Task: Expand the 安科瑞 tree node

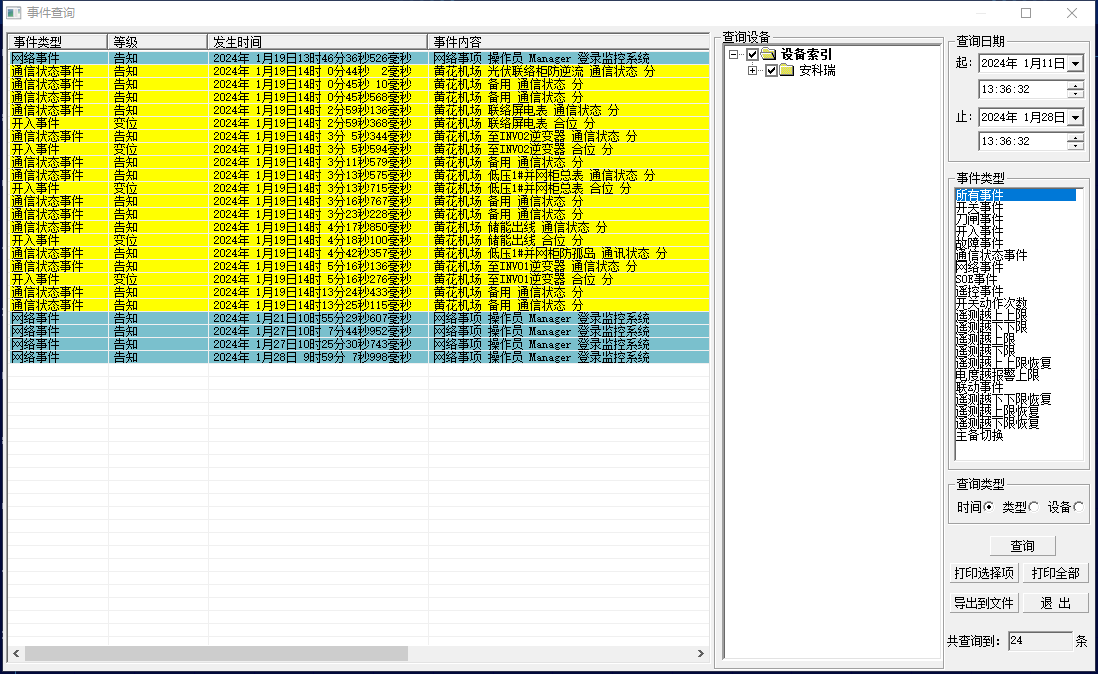Action: [x=752, y=70]
